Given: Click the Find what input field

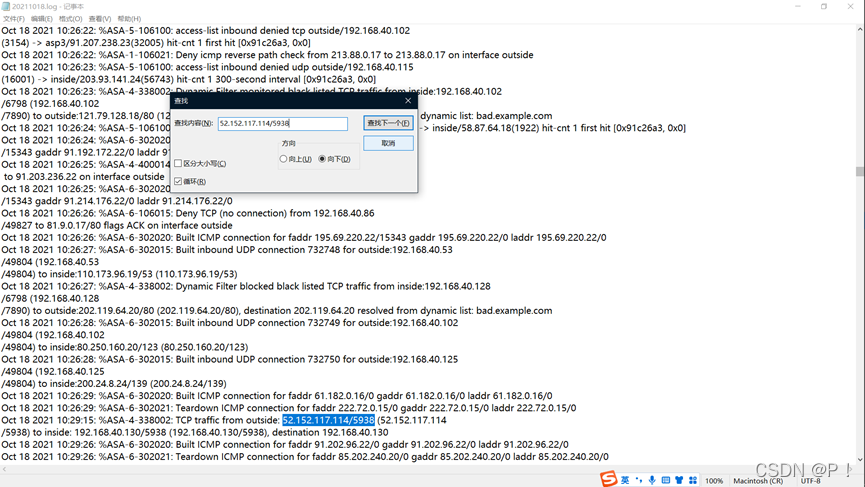Looking at the screenshot, I should coord(282,124).
